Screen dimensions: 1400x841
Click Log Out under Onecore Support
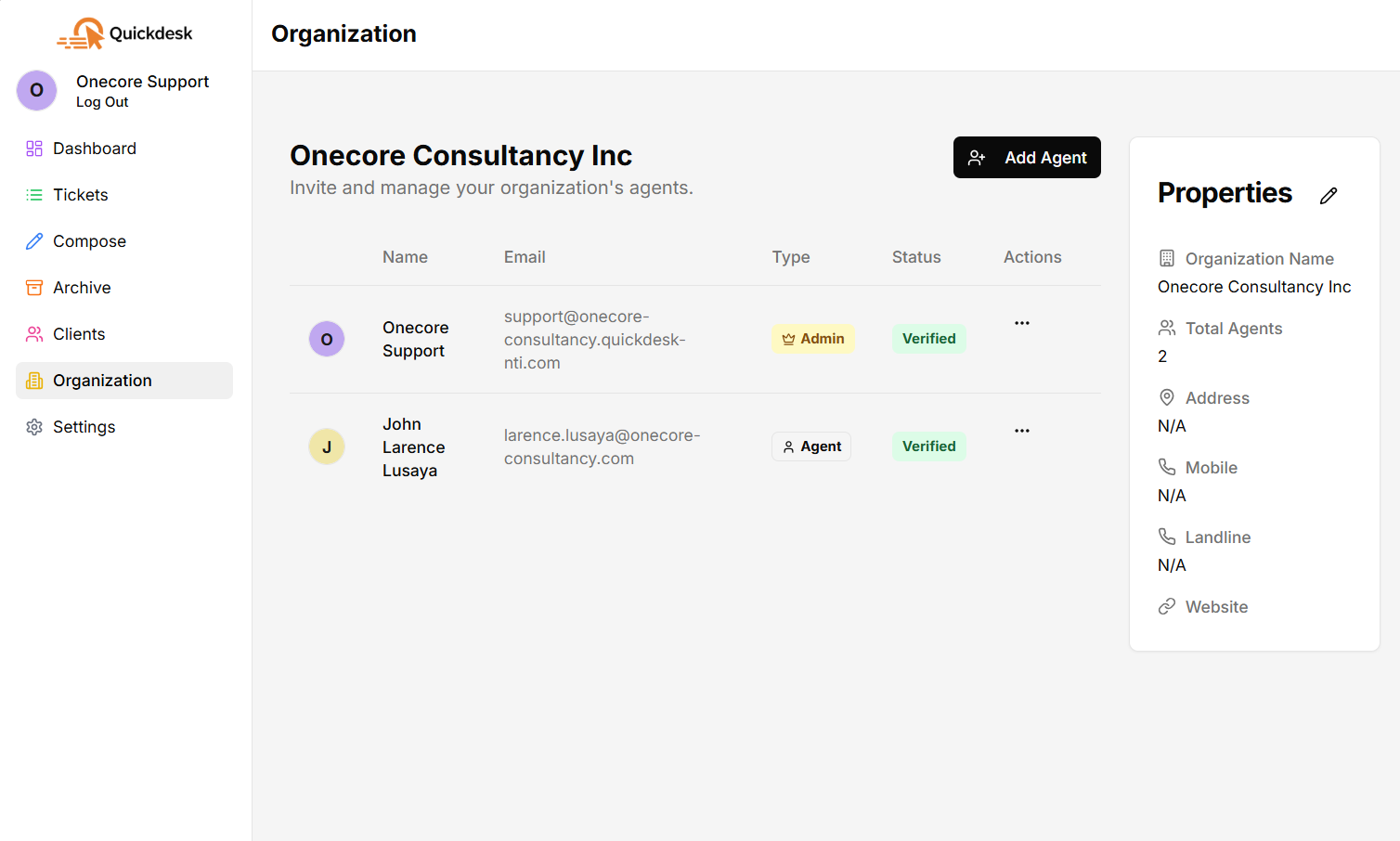[x=102, y=102]
